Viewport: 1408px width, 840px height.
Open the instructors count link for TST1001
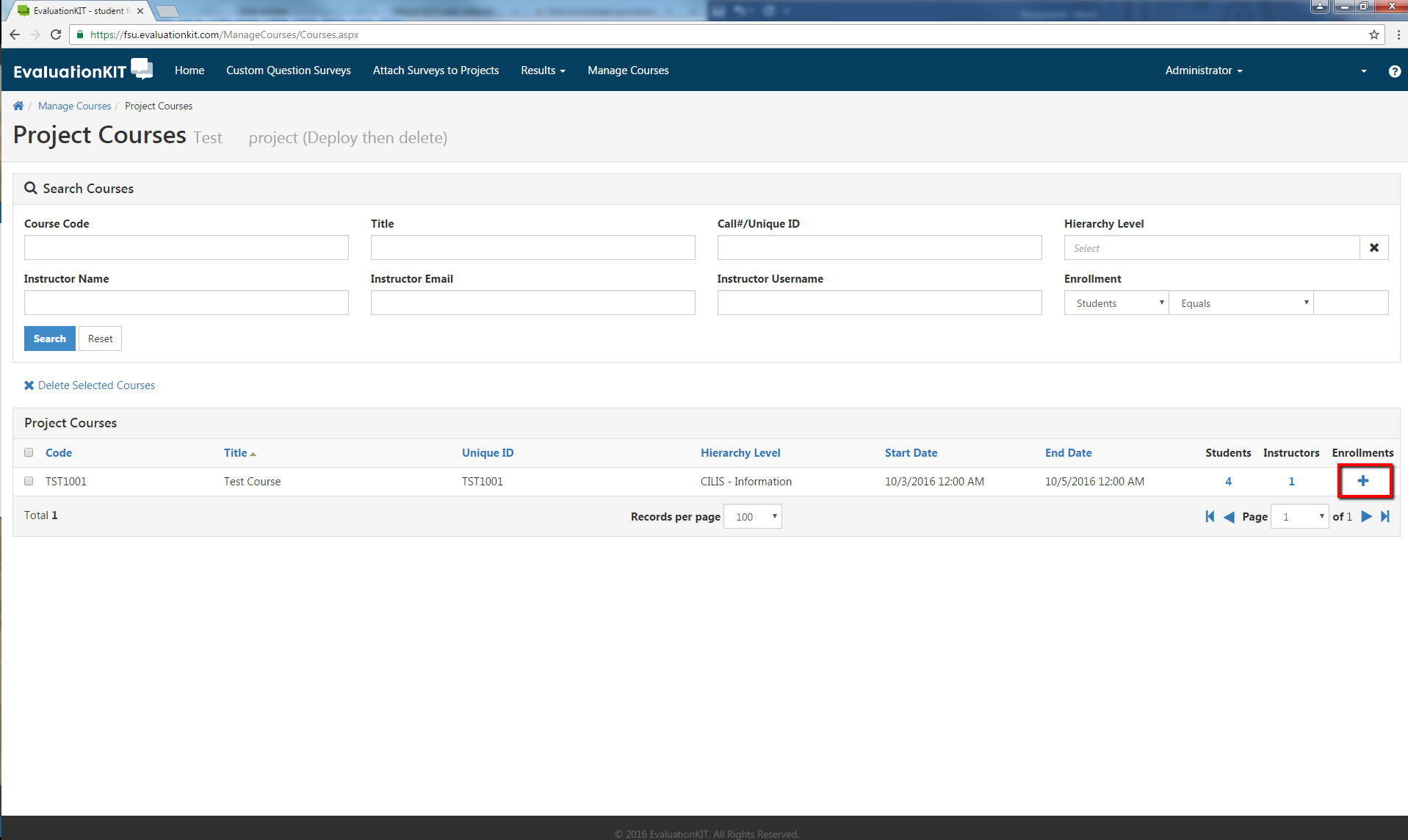coord(1291,482)
